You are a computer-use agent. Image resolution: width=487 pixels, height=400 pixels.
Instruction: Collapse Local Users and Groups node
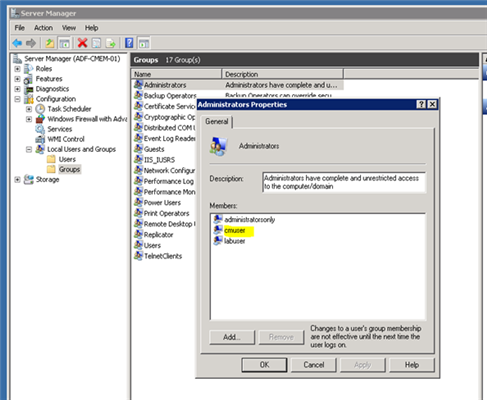pos(29,149)
